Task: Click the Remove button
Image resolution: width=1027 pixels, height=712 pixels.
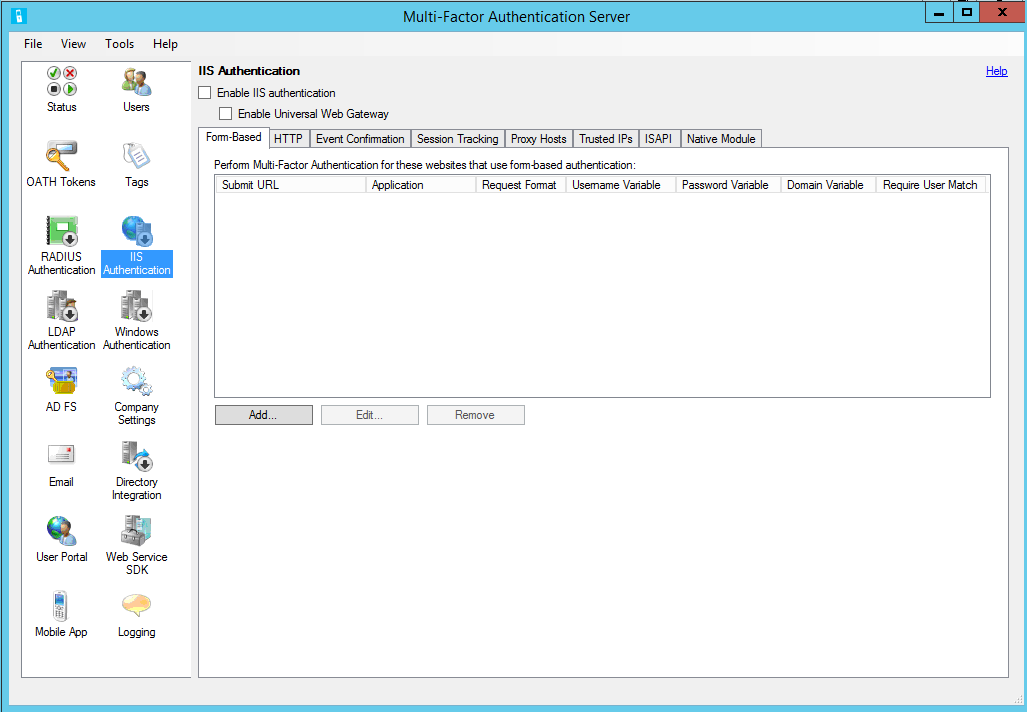Action: click(x=476, y=415)
